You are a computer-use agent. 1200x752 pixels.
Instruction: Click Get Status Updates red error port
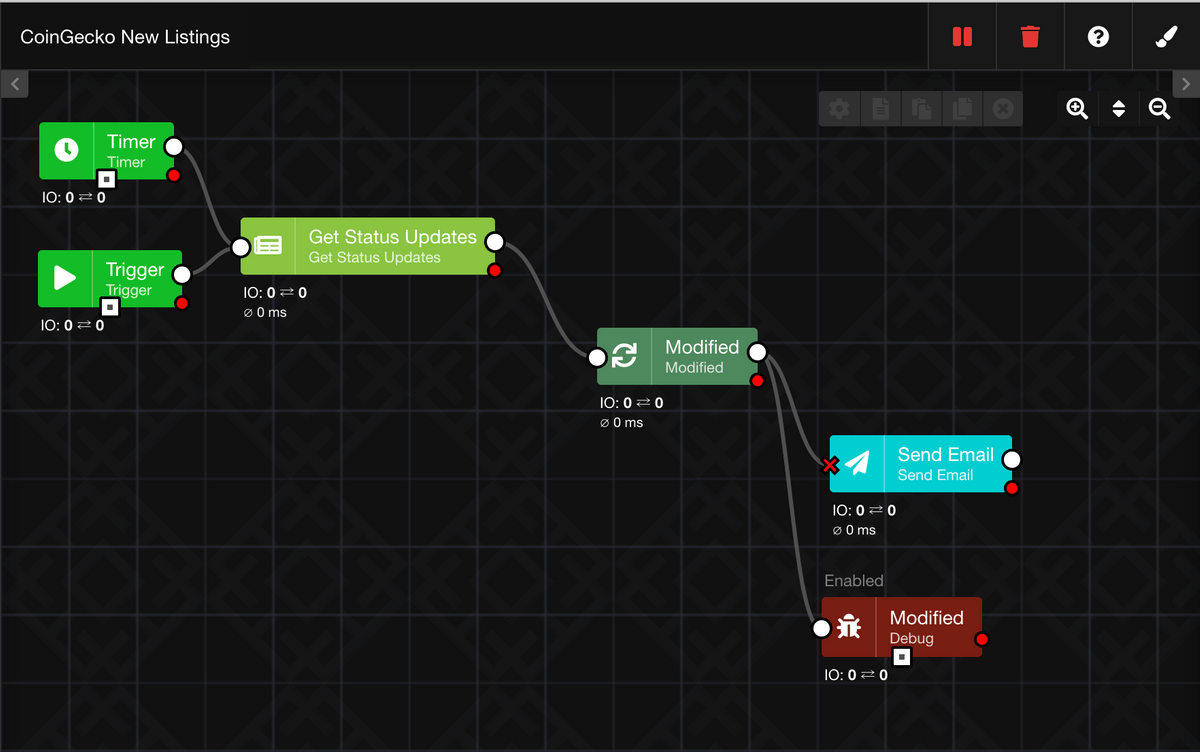tap(494, 270)
